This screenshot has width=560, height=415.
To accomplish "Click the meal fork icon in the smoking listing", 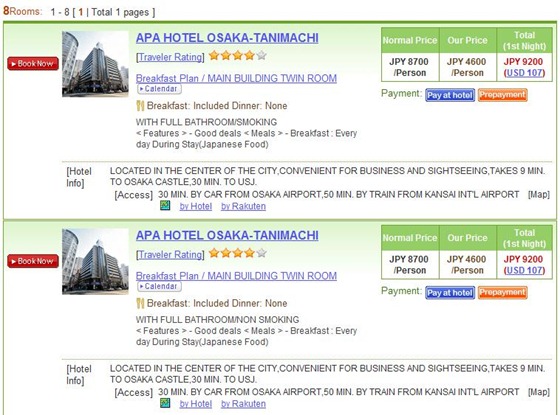I will [140, 106].
